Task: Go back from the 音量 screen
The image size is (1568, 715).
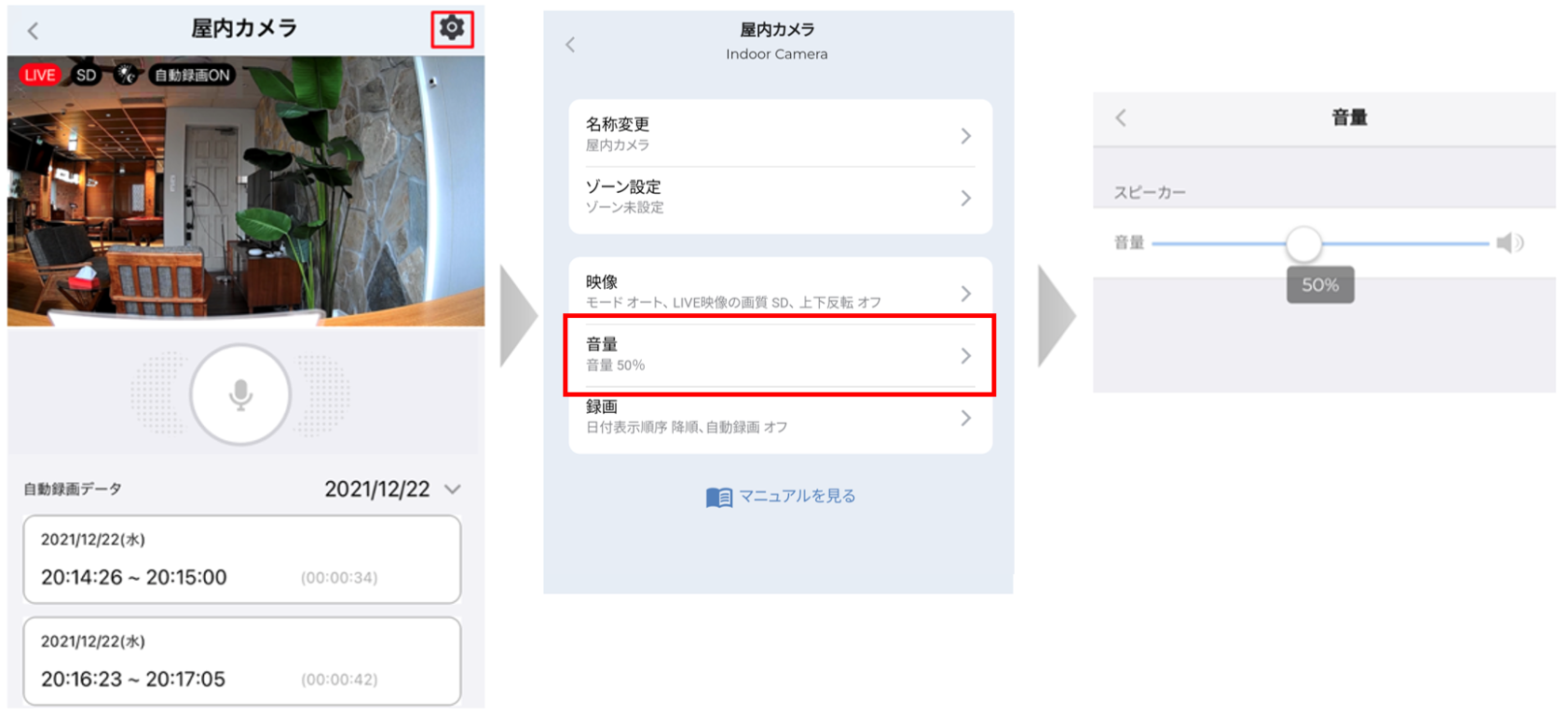Action: click(1121, 117)
